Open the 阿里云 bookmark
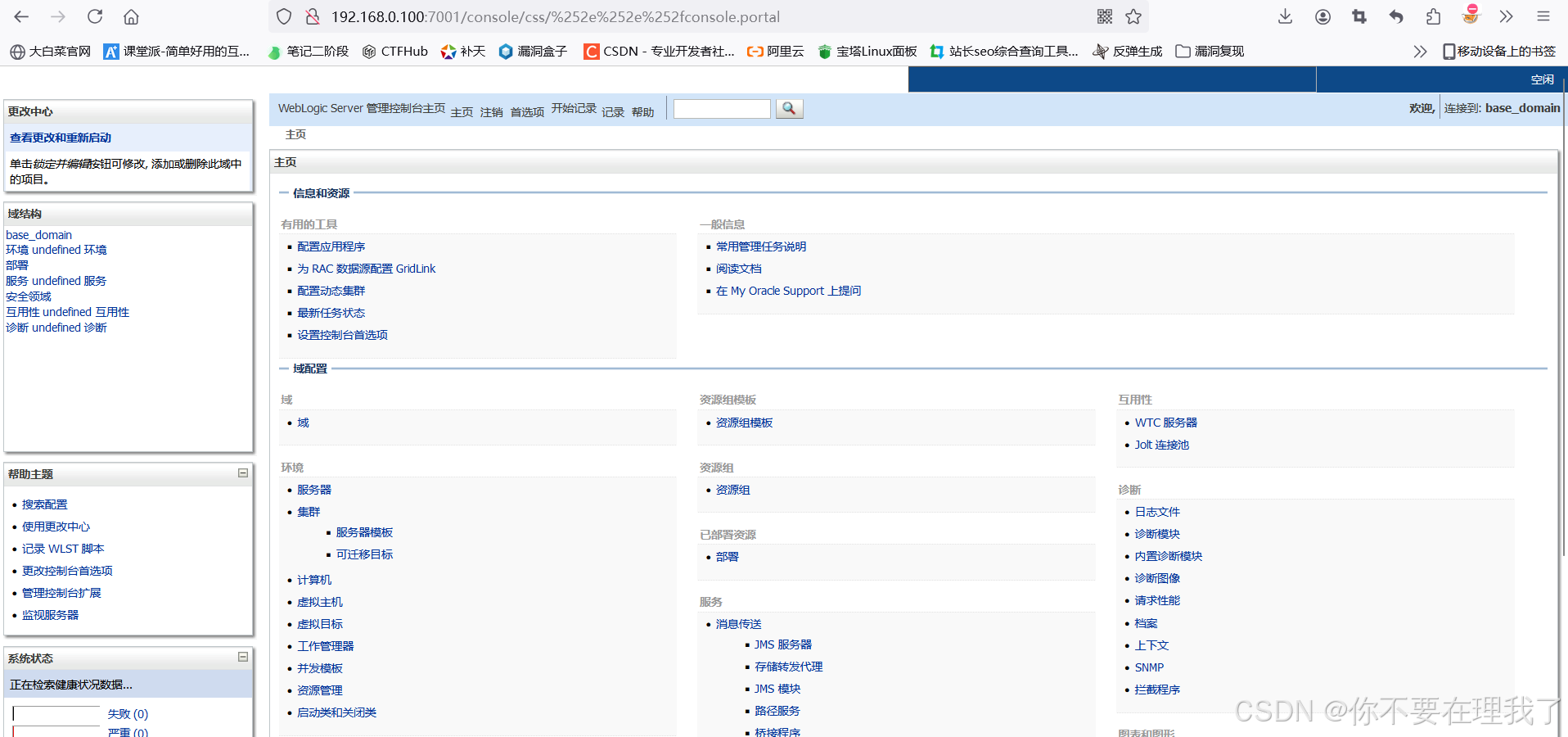 [x=775, y=52]
